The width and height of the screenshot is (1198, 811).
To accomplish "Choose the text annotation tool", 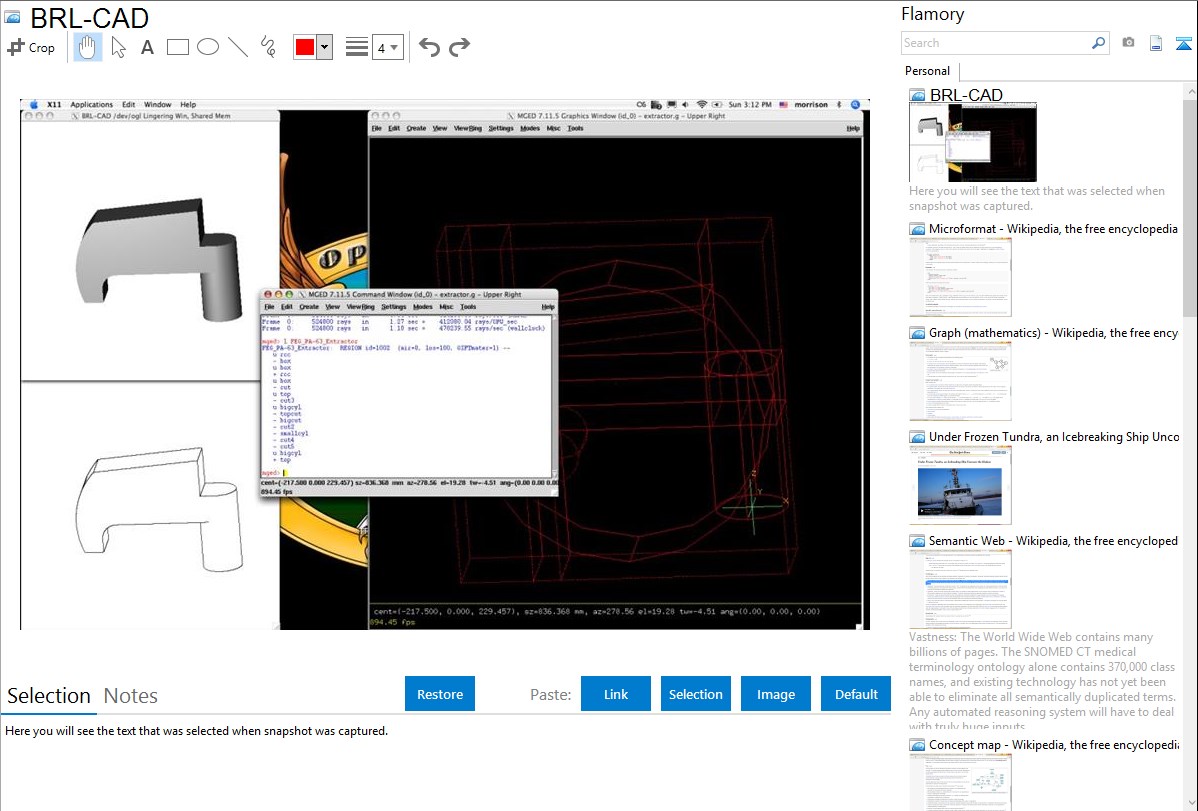I will (x=147, y=47).
